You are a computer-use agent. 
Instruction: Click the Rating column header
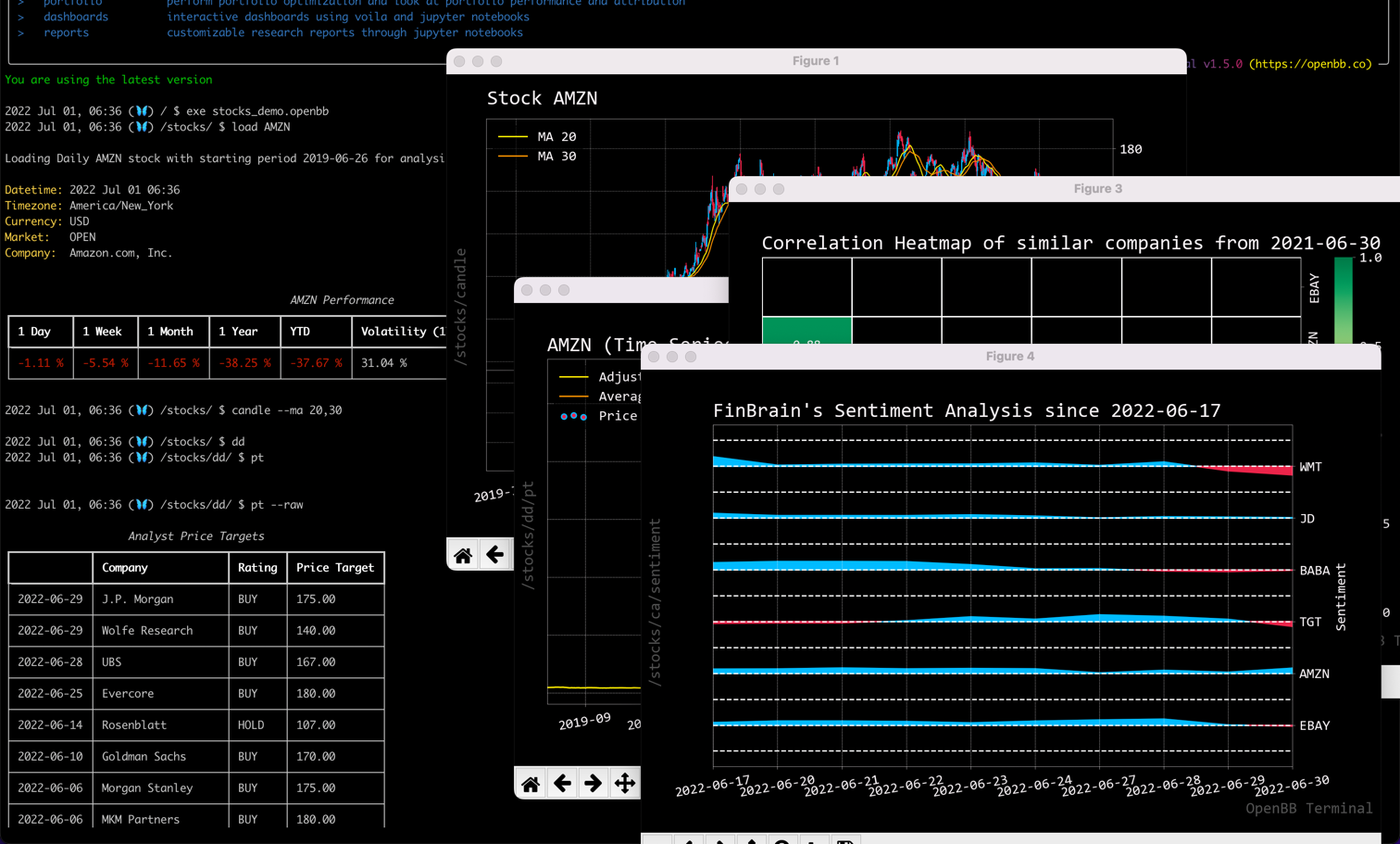(257, 568)
